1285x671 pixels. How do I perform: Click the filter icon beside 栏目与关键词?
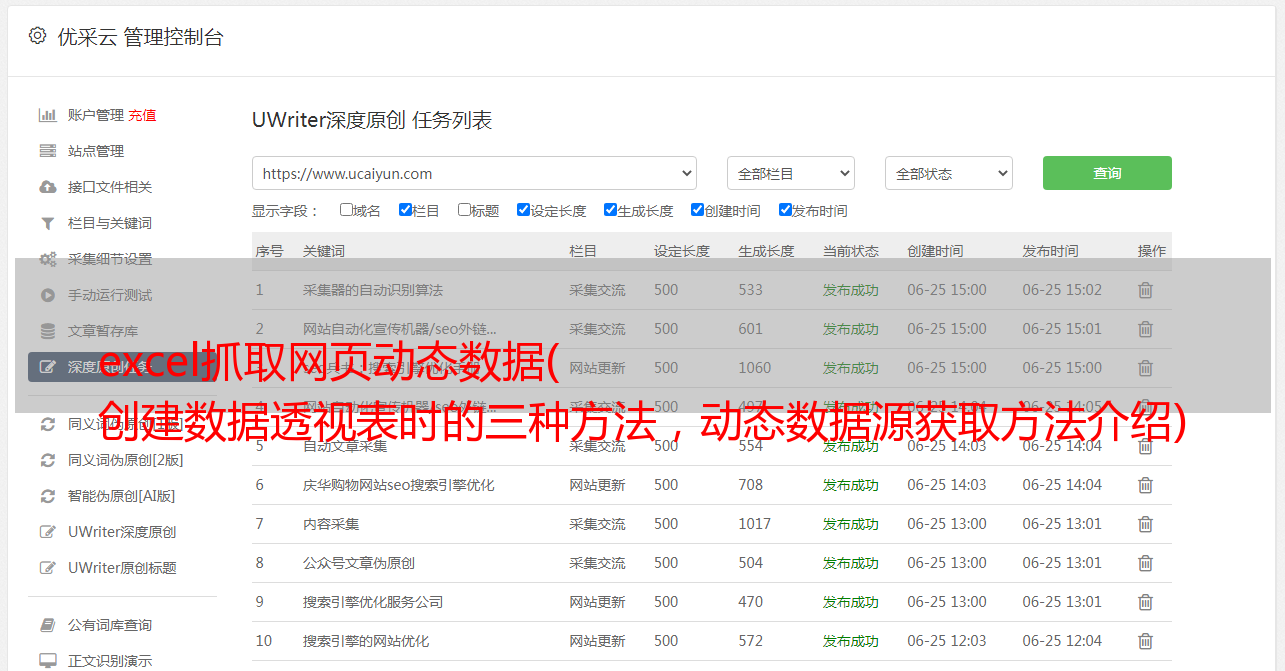click(47, 223)
